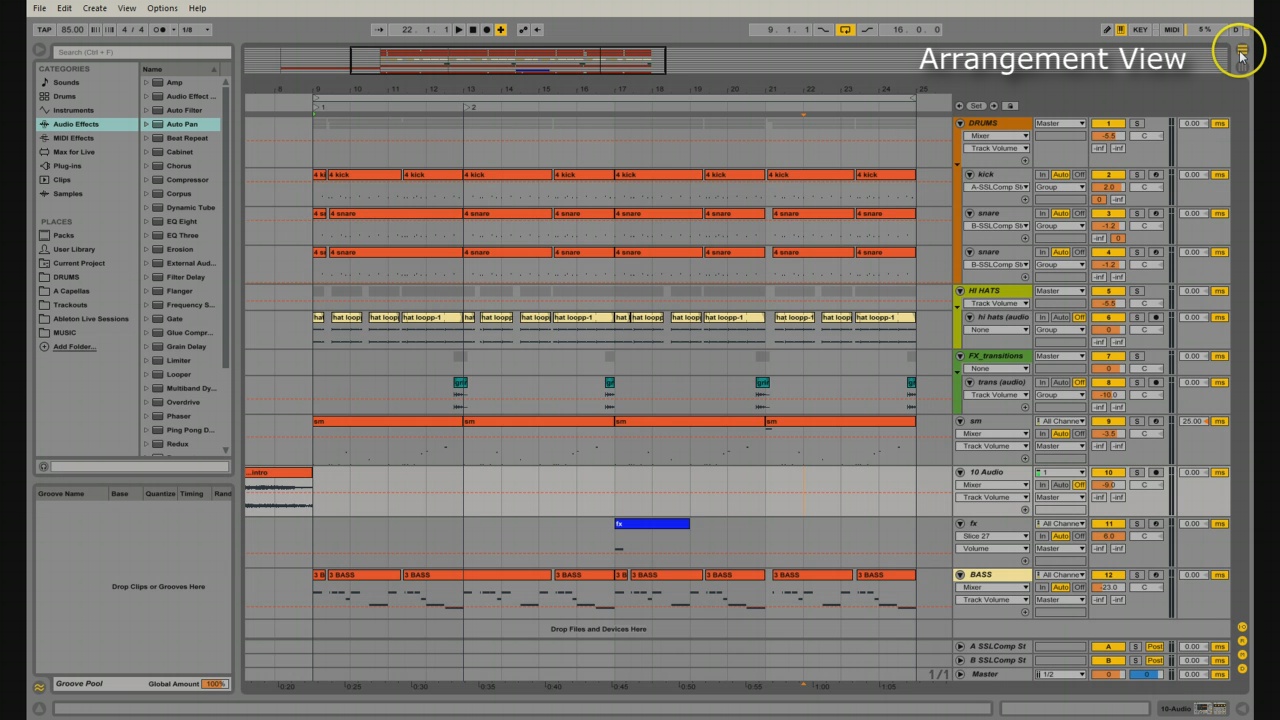Viewport: 1280px width, 720px height.
Task: Toggle the Automation Arm button
Action: (524, 30)
